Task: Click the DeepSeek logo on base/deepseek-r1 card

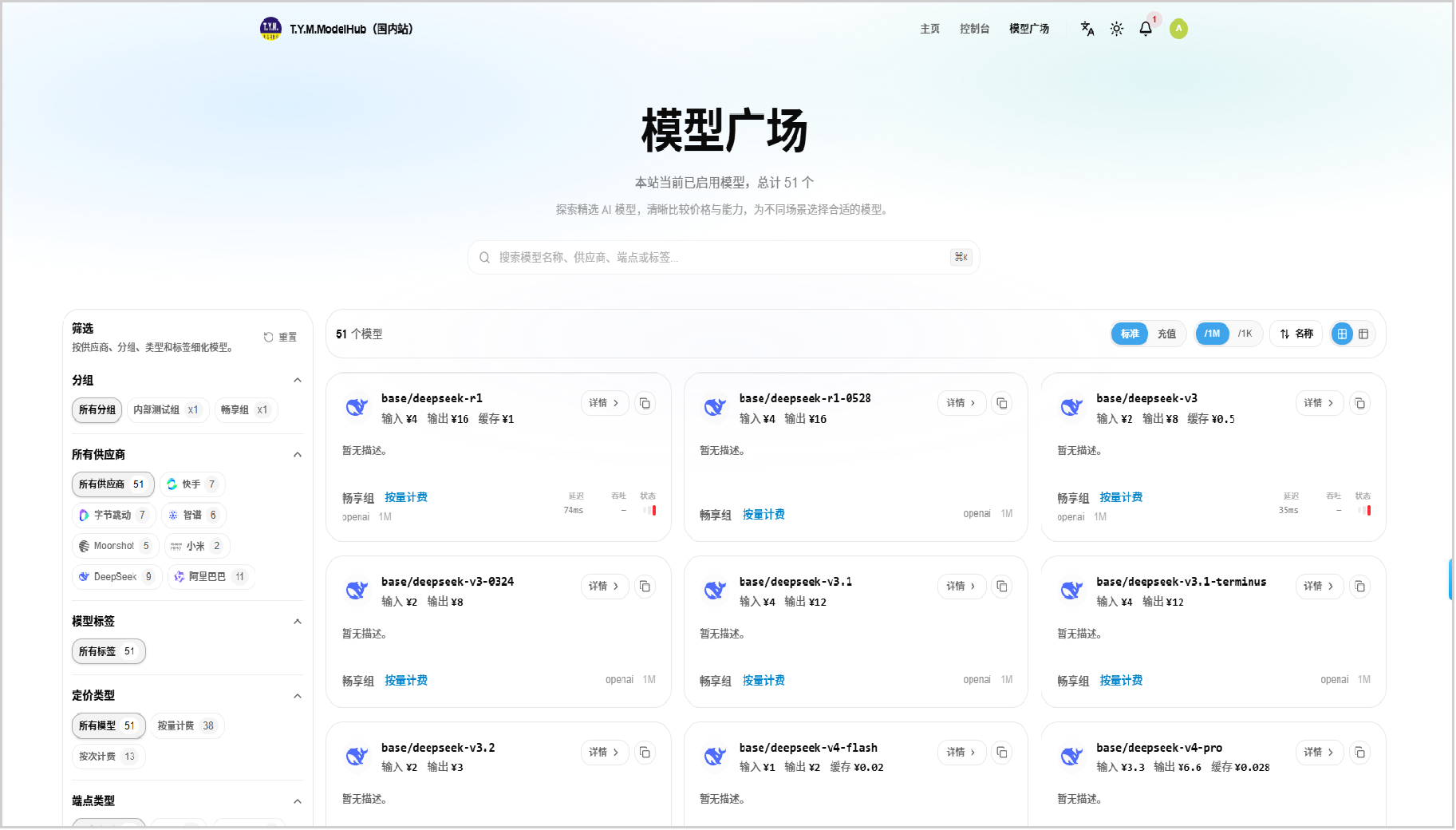Action: (x=357, y=407)
